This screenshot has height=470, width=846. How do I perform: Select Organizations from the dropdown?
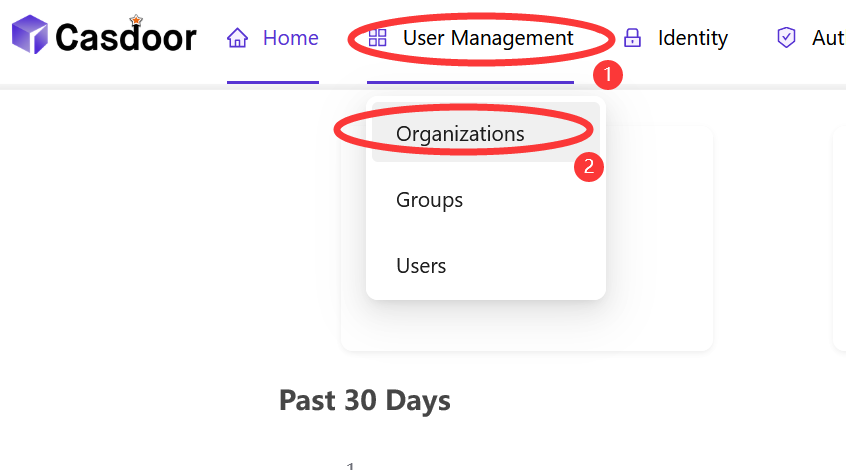coord(460,133)
